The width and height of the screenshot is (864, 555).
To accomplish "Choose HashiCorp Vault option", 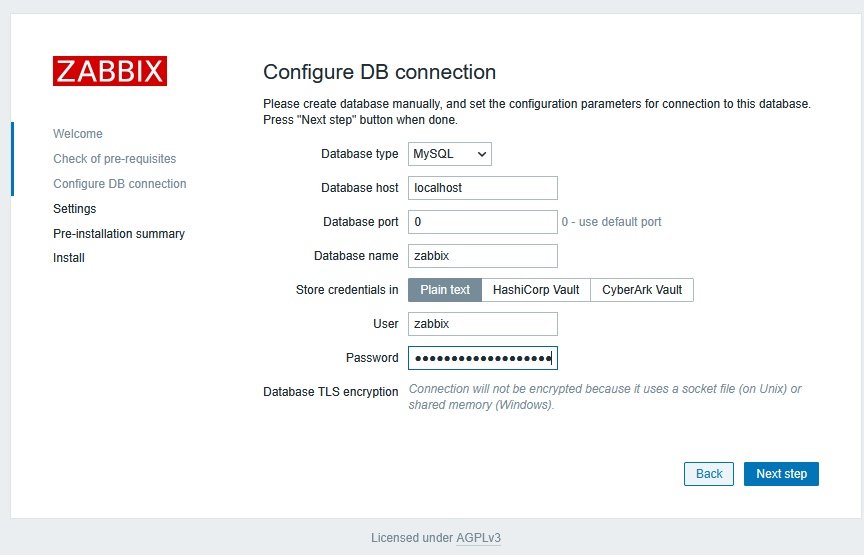I will pos(536,290).
